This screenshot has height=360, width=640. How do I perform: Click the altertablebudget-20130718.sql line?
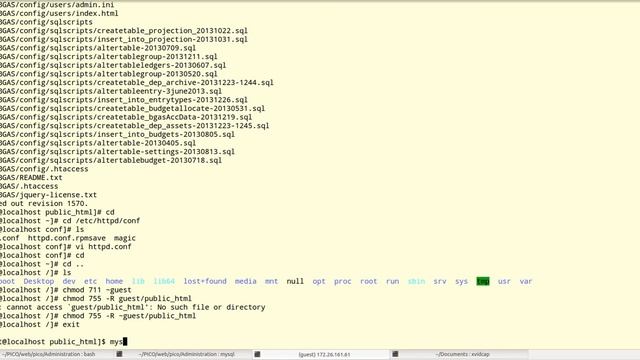click(x=111, y=160)
